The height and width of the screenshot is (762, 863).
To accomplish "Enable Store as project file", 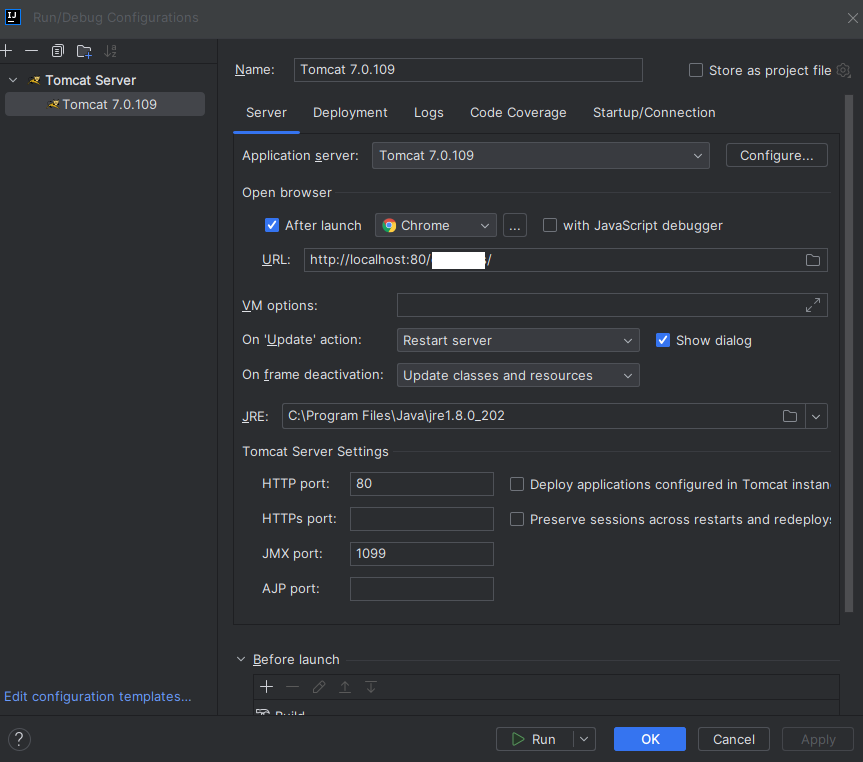I will [x=696, y=70].
